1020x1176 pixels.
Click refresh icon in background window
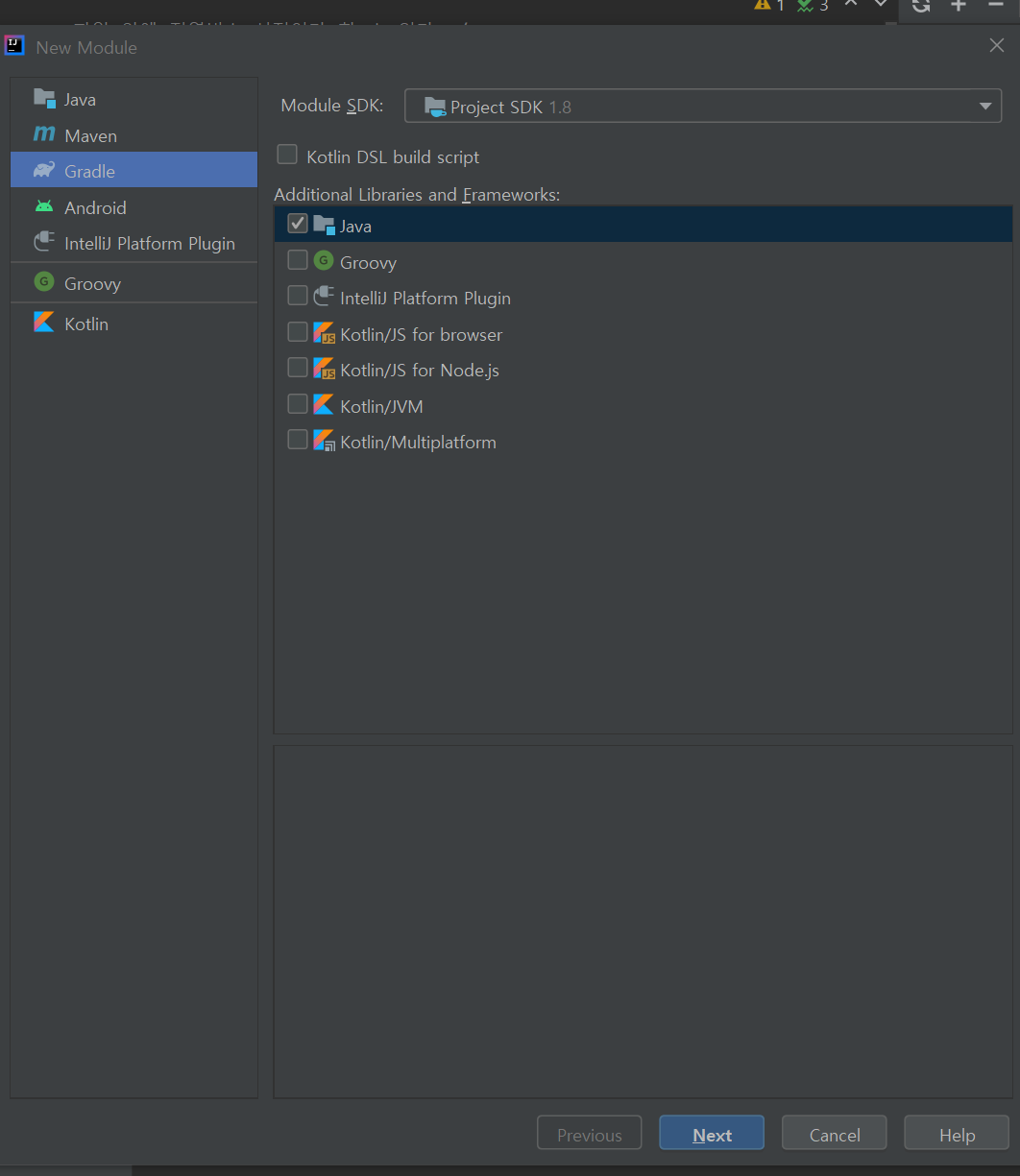point(921,5)
